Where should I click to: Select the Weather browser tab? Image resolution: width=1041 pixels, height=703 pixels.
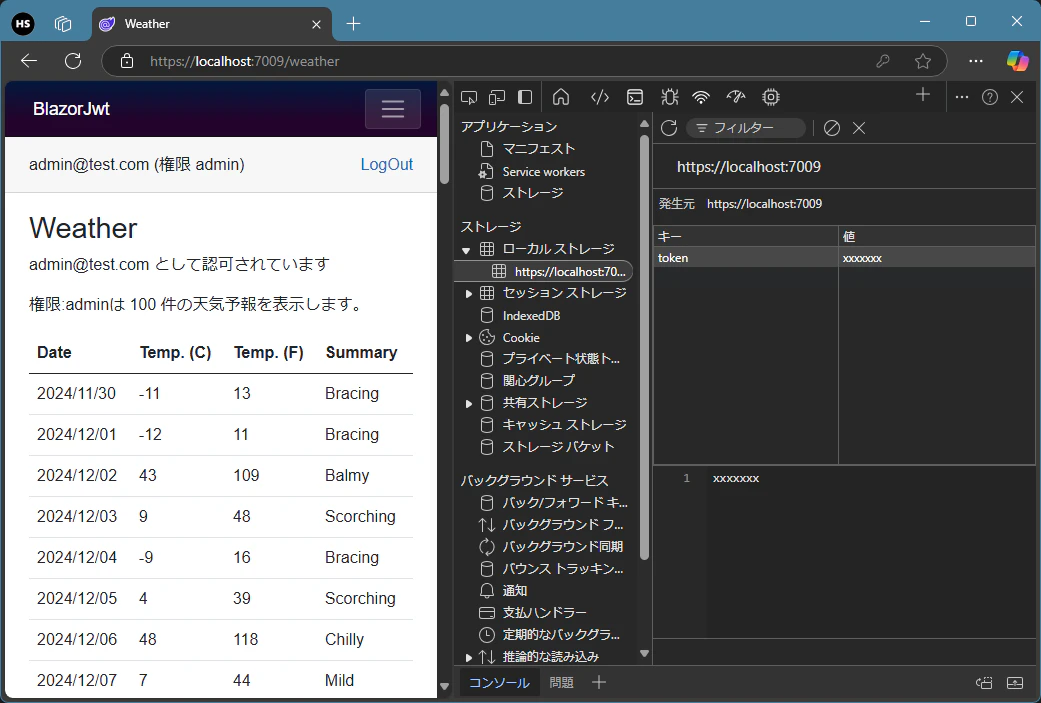pos(212,24)
